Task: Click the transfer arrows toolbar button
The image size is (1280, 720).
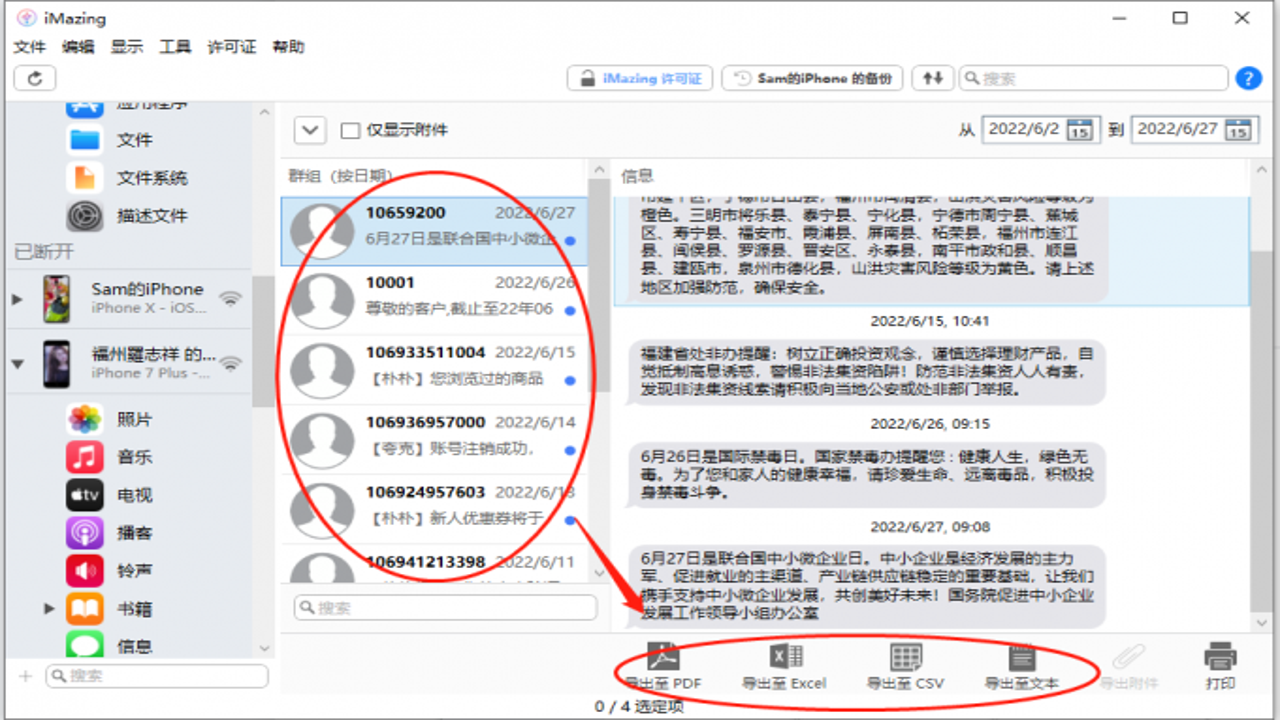Action: (x=932, y=78)
